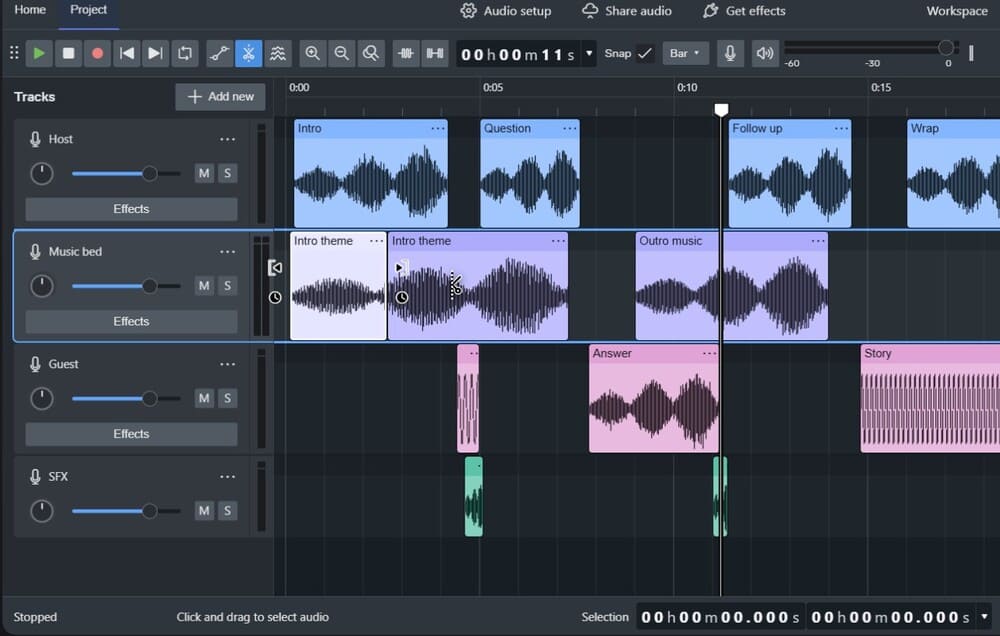
Task: Open Effects for the Host track
Action: pyautogui.click(x=131, y=209)
